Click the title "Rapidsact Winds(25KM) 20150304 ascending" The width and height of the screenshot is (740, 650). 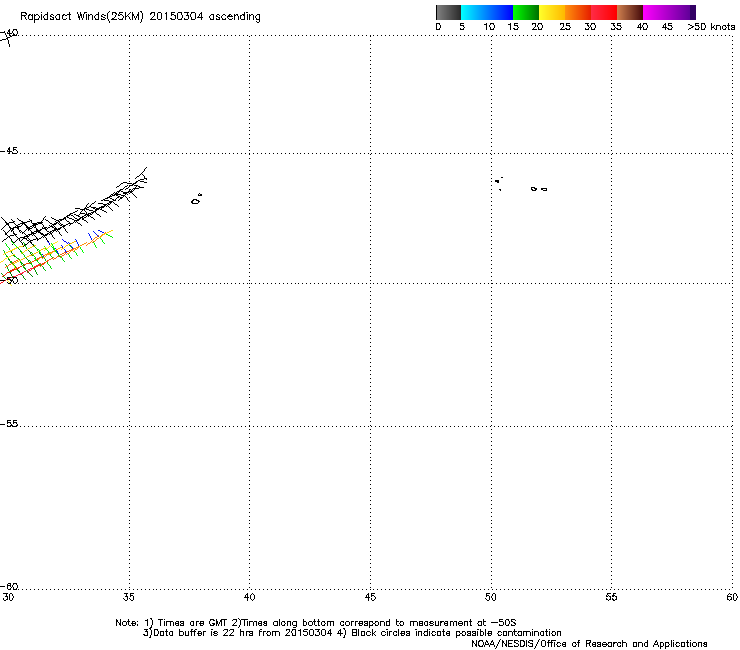click(x=140, y=17)
